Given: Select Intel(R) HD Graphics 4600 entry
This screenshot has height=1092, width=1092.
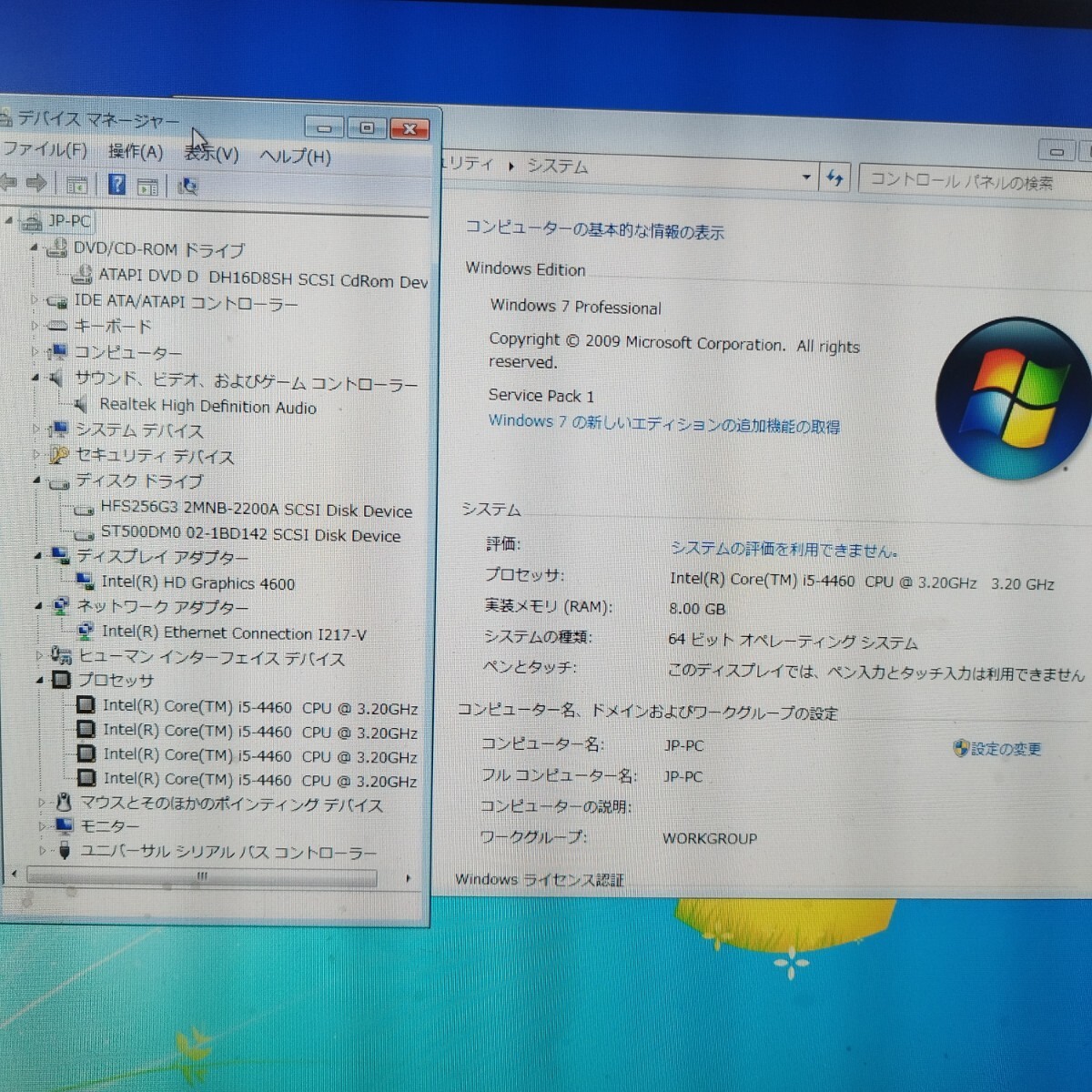Looking at the screenshot, I should click(198, 582).
